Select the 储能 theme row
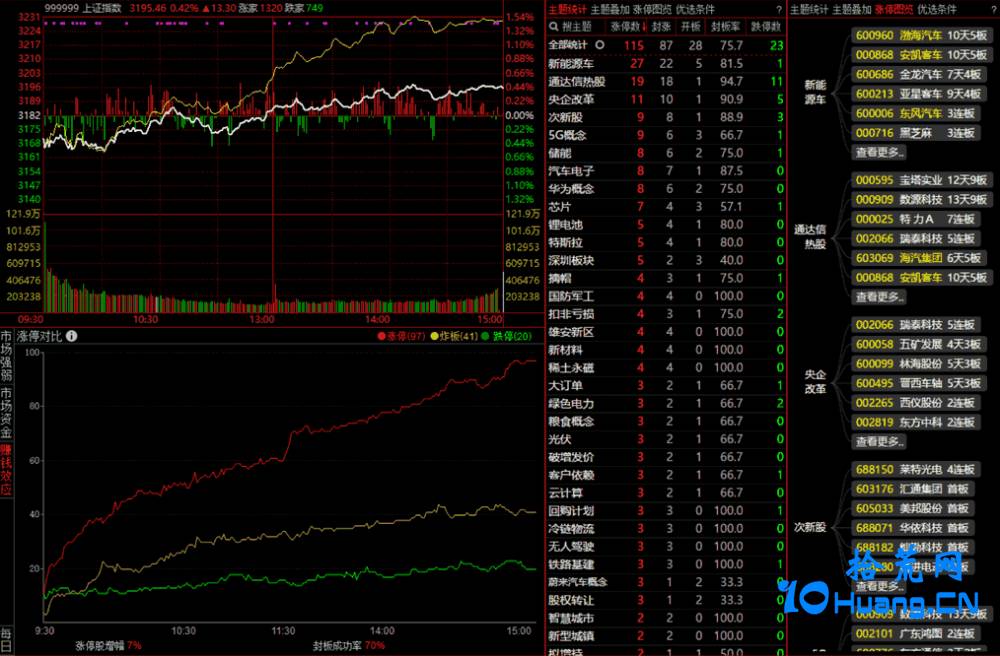Screen dimensions: 1000x656 click(x=666, y=153)
